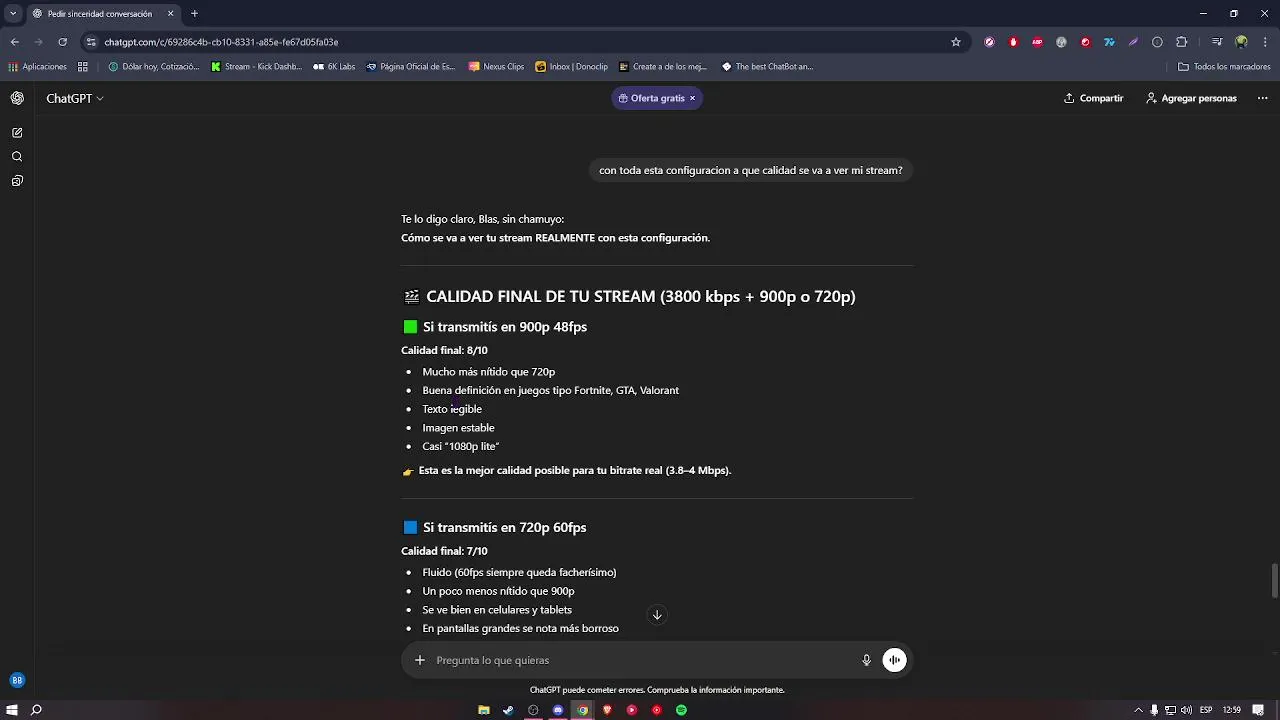Open the library icon in sidebar
Viewport: 1280px width, 720px height.
17,181
